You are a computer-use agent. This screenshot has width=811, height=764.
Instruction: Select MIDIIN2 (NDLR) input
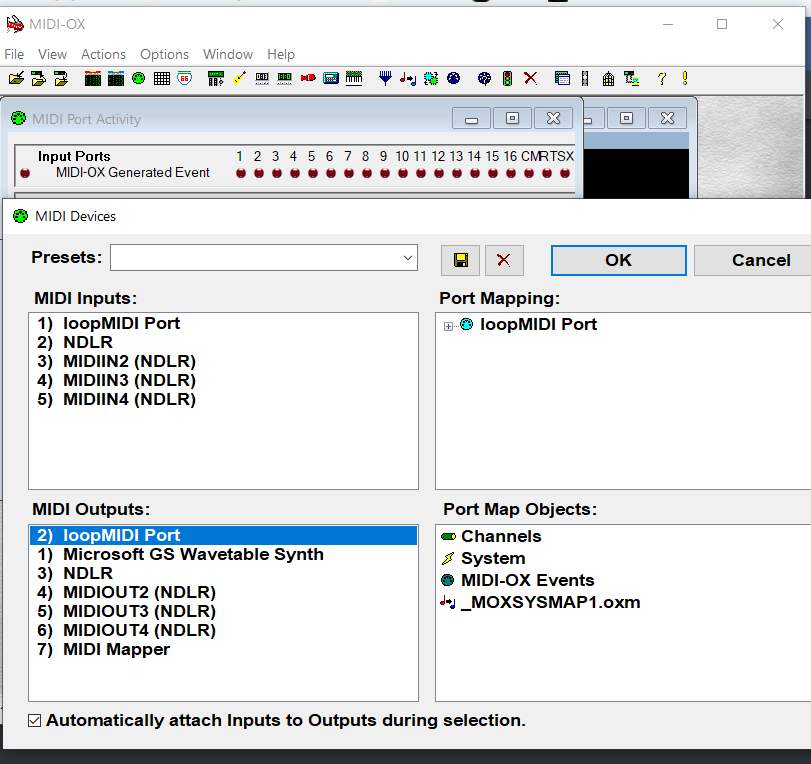coord(223,362)
